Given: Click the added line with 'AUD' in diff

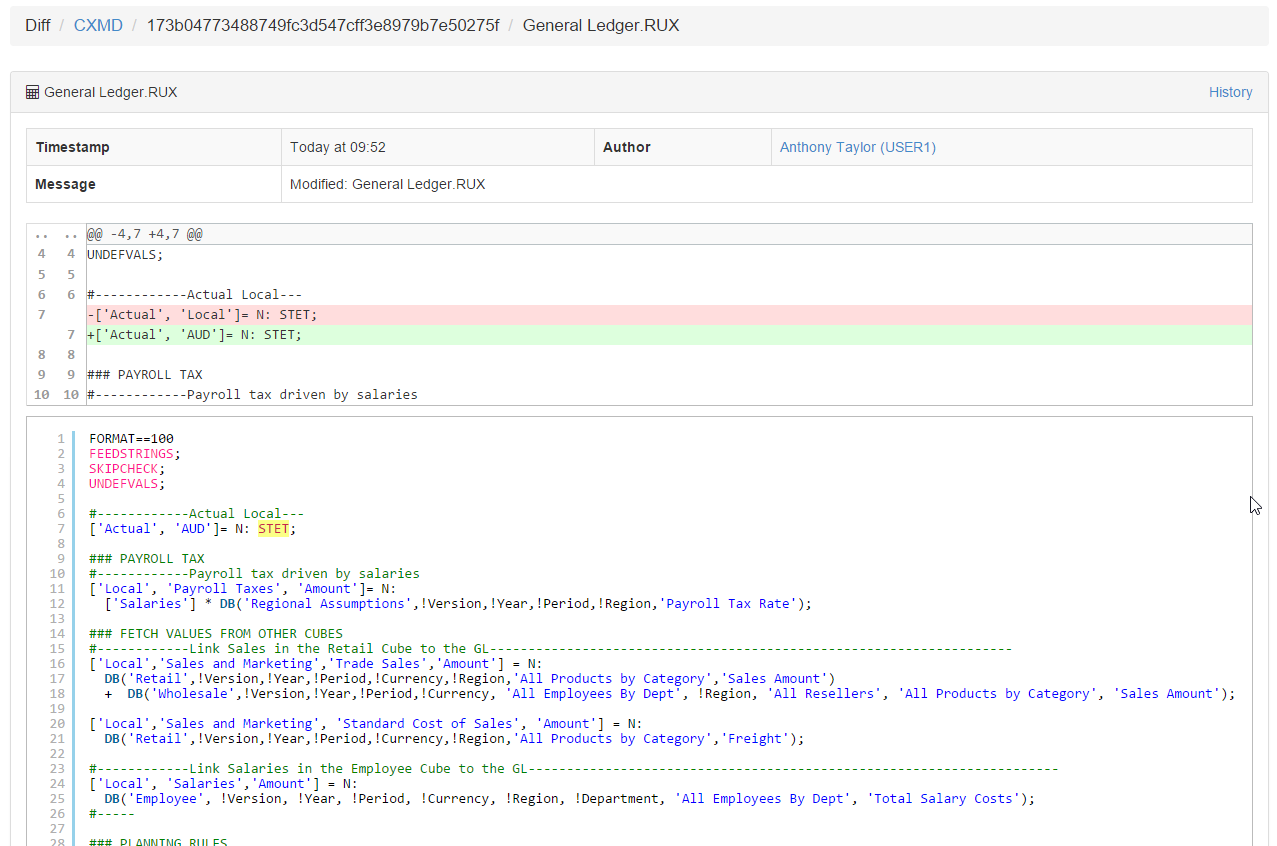Looking at the screenshot, I should (669, 334).
